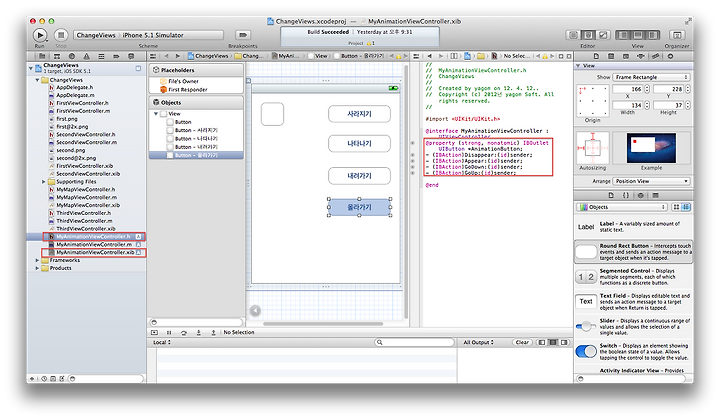Collapse the ChangeViews group folder
This screenshot has width=720, height=420.
point(37,80)
